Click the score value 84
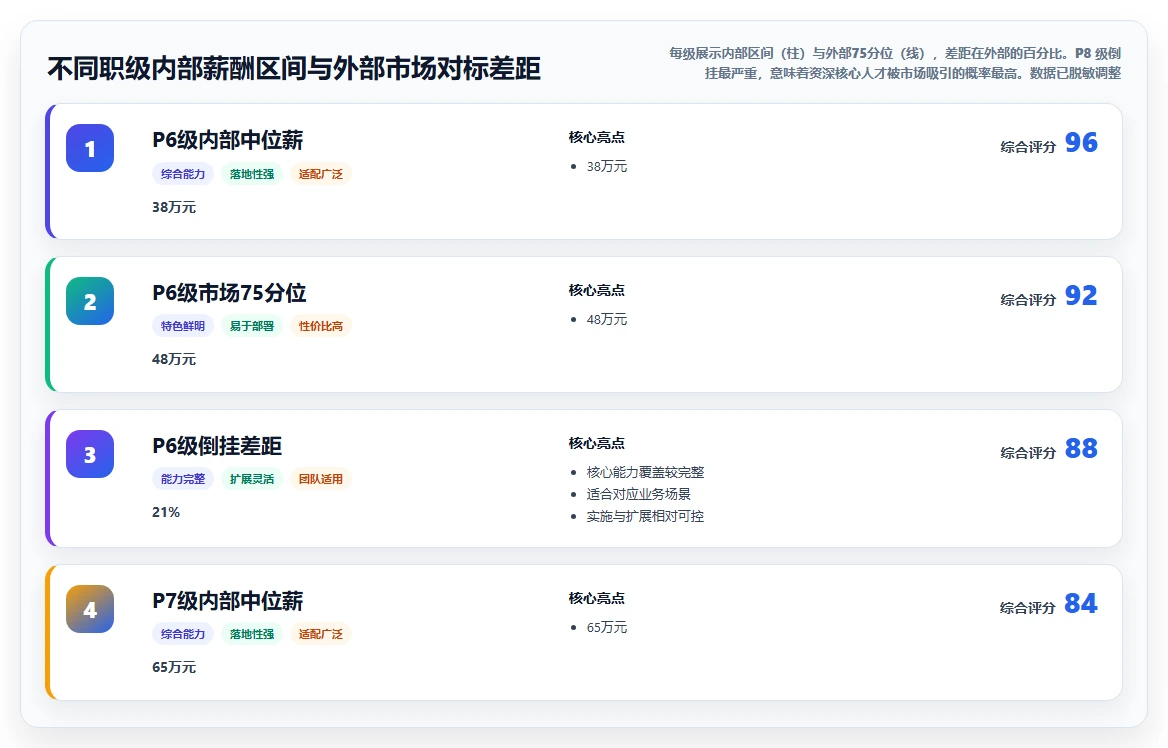Screen dimensions: 1168x748 pyautogui.click(x=1081, y=603)
